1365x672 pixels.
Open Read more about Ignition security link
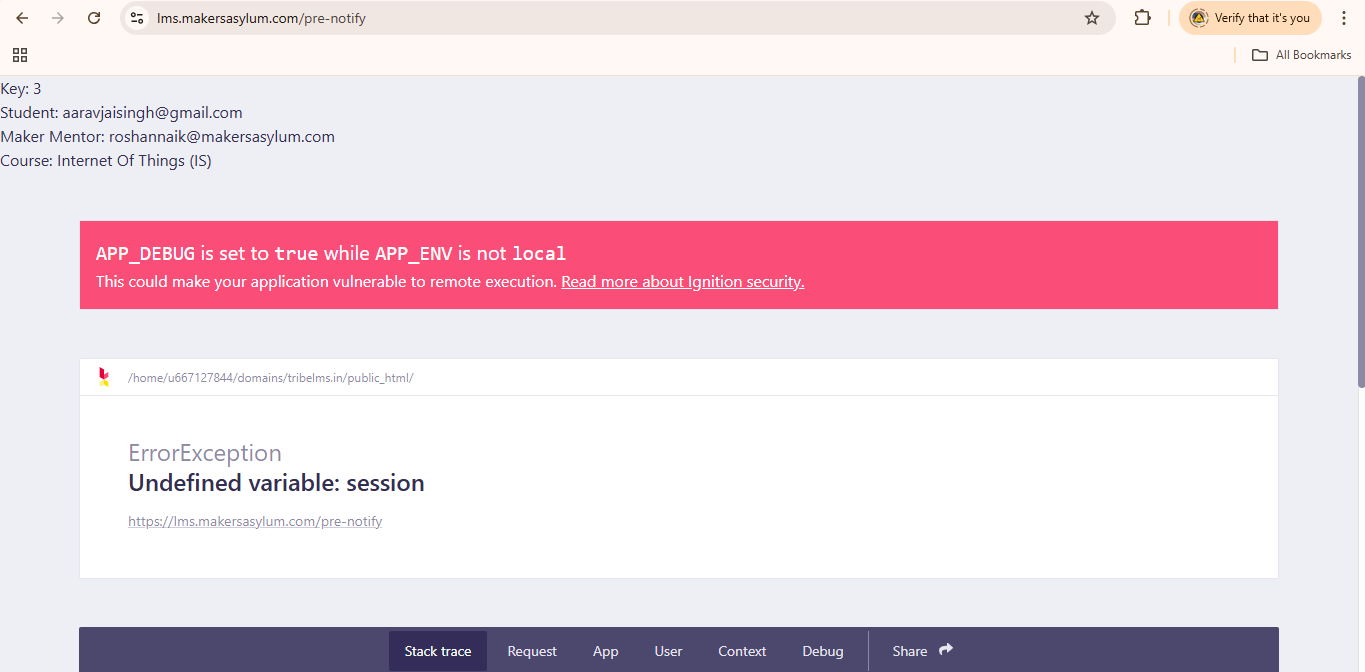point(682,282)
